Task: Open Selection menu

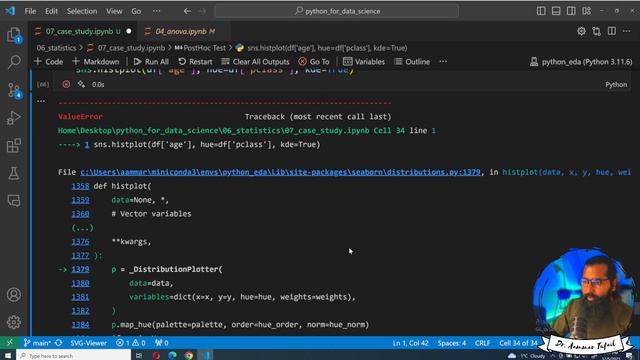Action: 82,11
